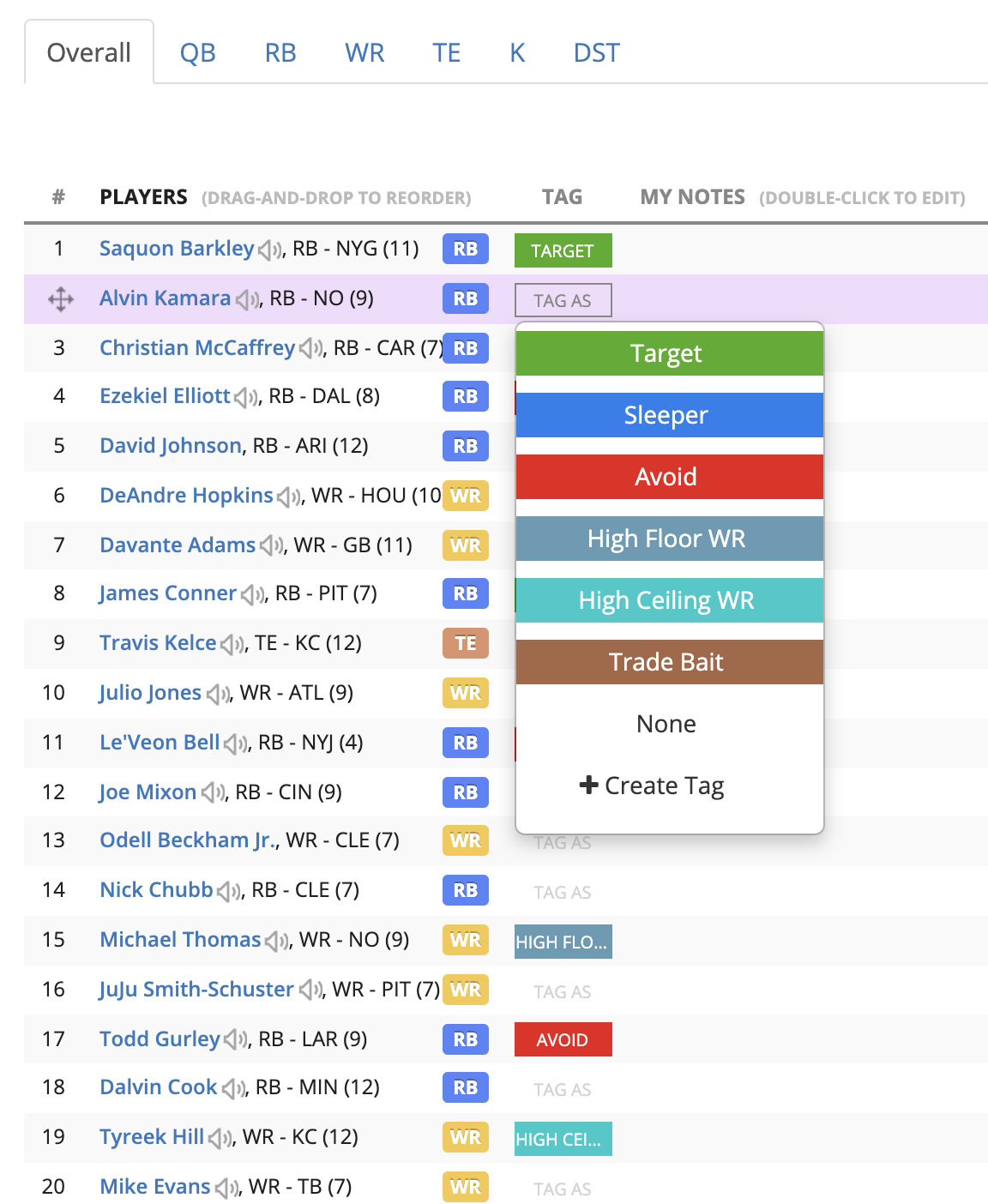
Task: Switch to the K tab
Action: click(517, 52)
